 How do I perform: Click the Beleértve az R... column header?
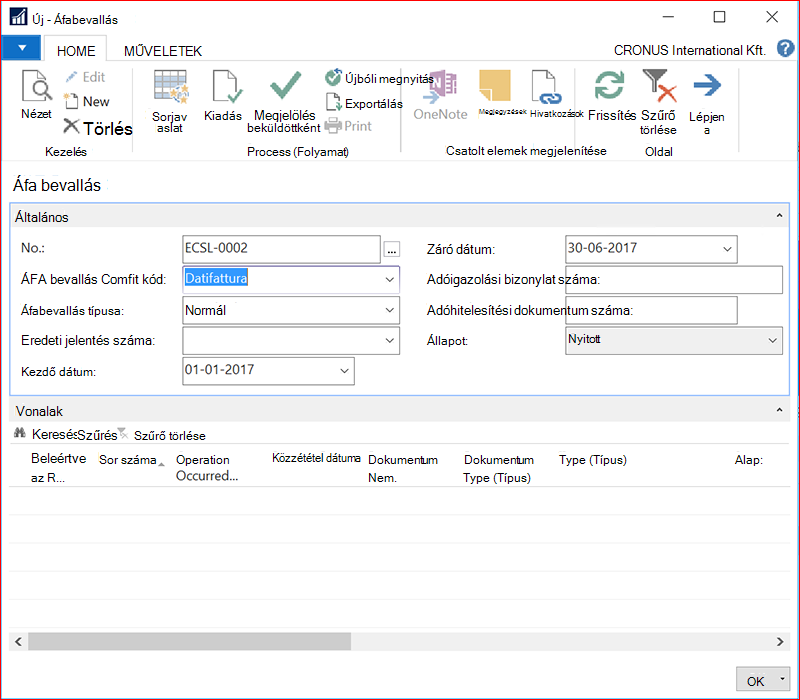coord(58,467)
